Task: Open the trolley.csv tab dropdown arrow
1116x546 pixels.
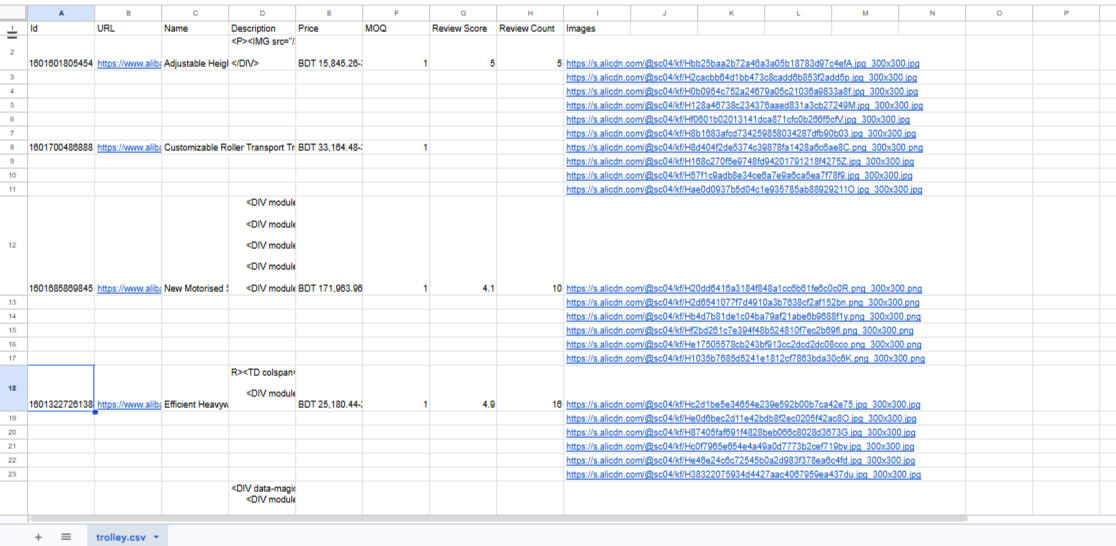Action: [157, 538]
